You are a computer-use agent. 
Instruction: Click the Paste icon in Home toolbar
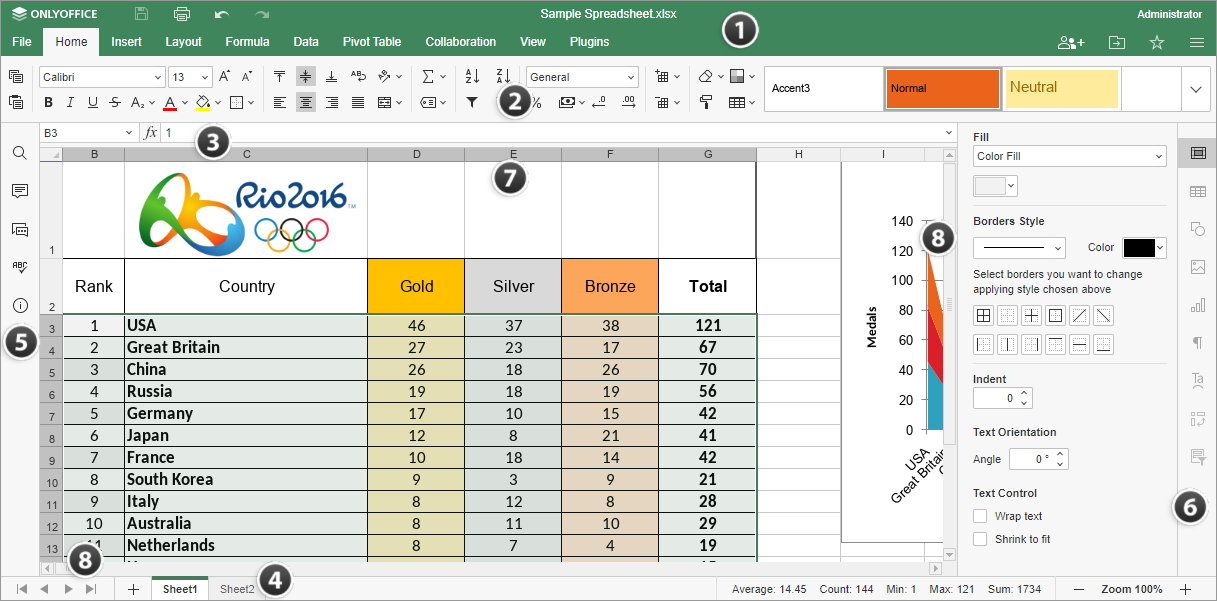16,102
